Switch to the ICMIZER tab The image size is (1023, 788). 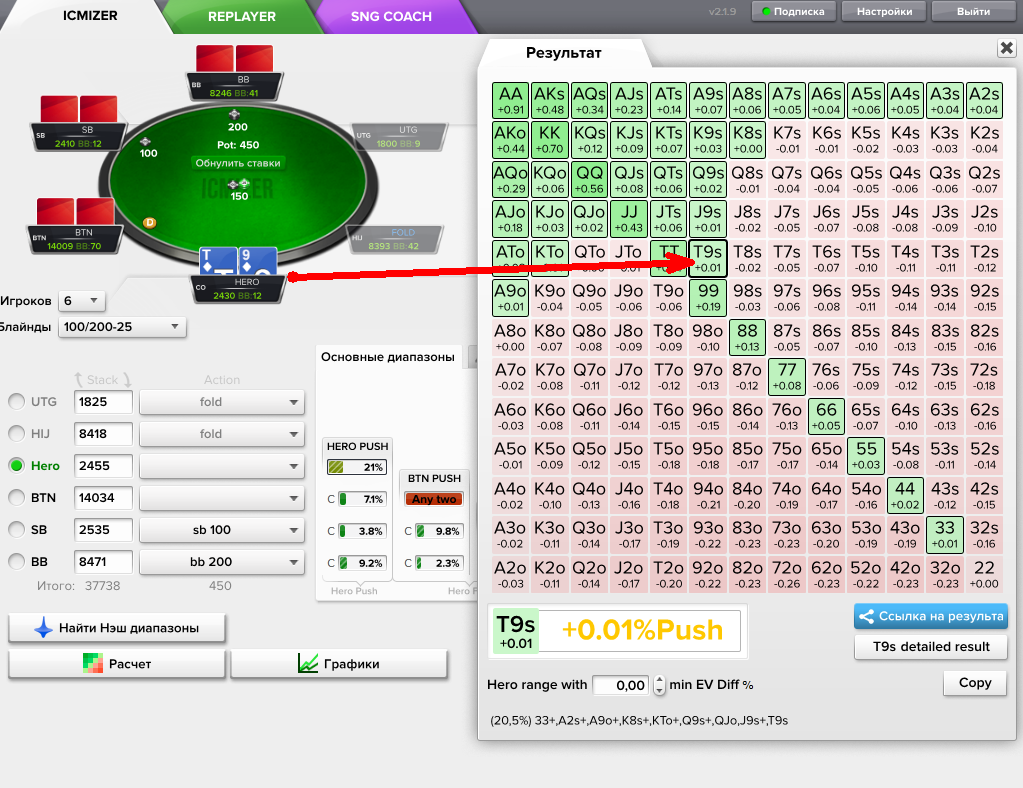[x=90, y=16]
